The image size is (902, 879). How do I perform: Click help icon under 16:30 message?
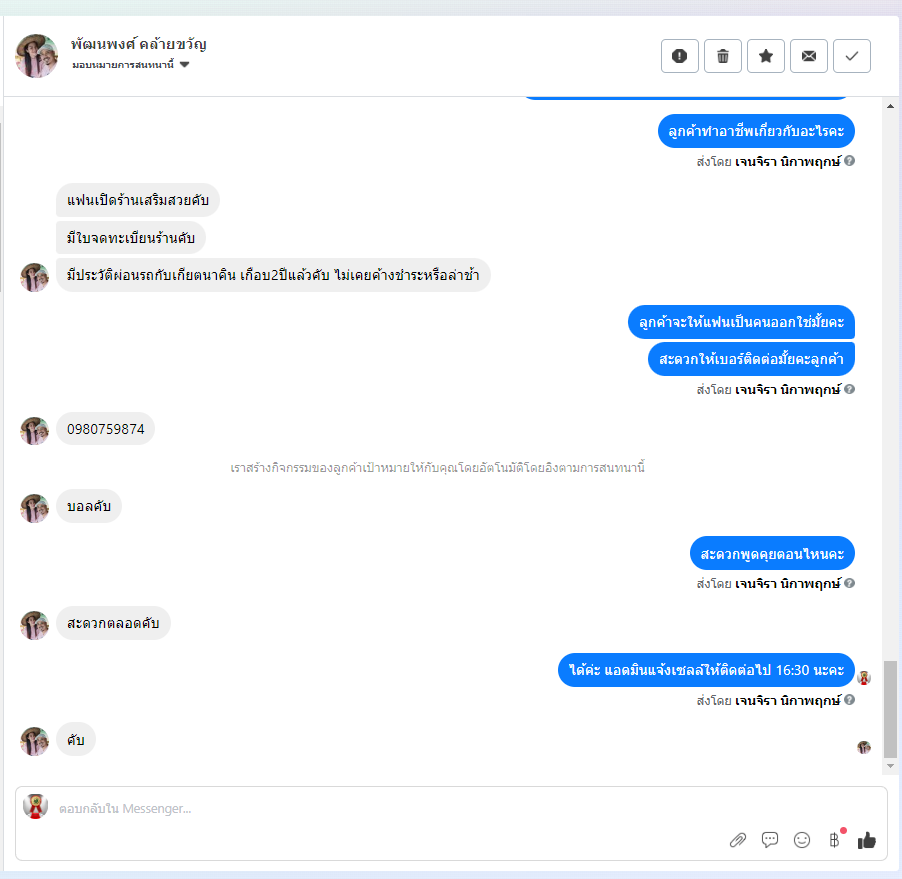tap(849, 700)
